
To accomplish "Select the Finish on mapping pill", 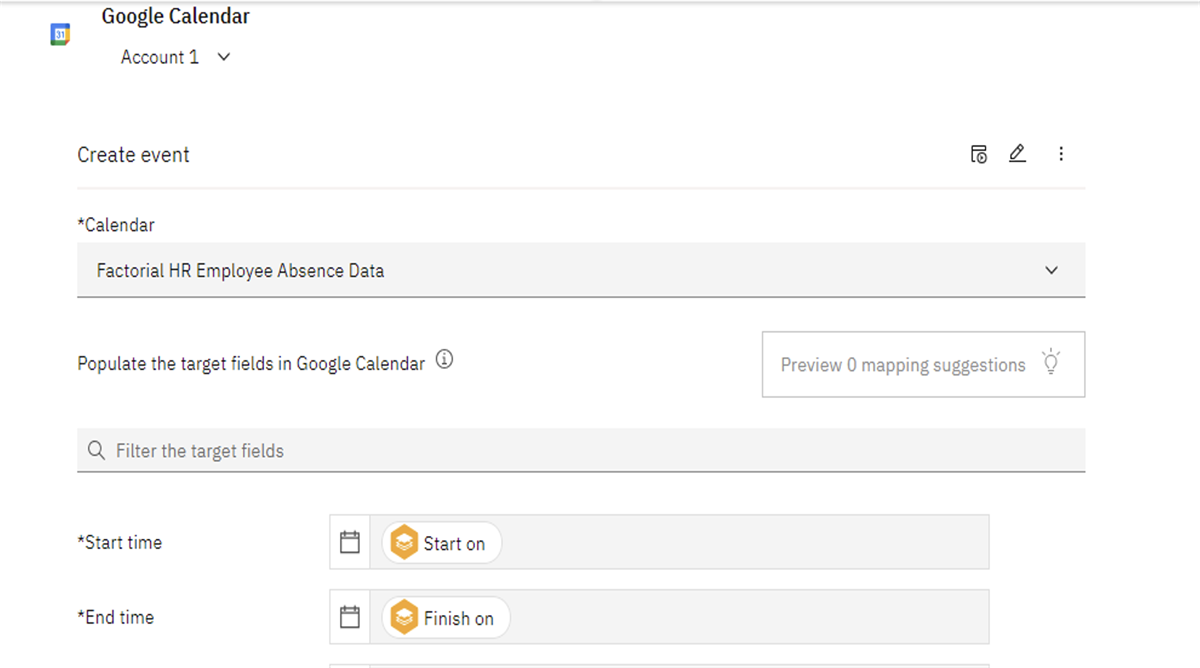I will [446, 618].
